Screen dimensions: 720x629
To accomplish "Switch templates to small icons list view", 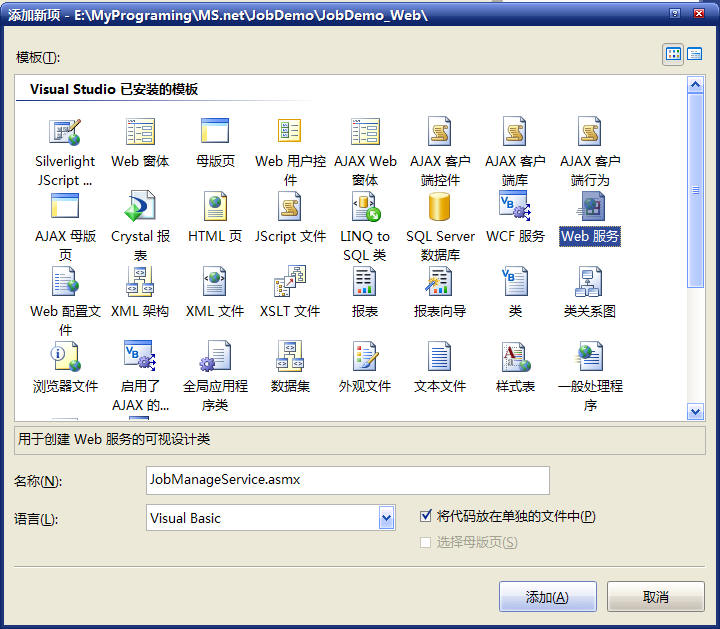I will tap(695, 54).
